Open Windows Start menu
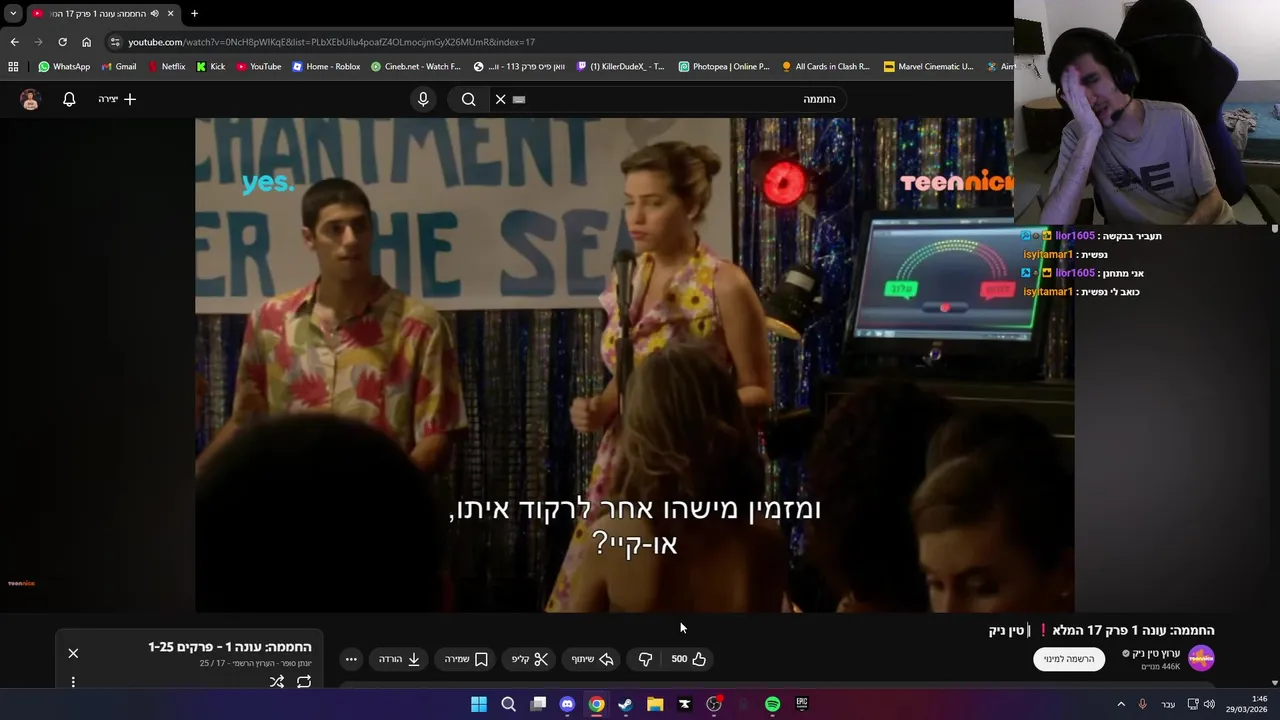 tap(479, 704)
